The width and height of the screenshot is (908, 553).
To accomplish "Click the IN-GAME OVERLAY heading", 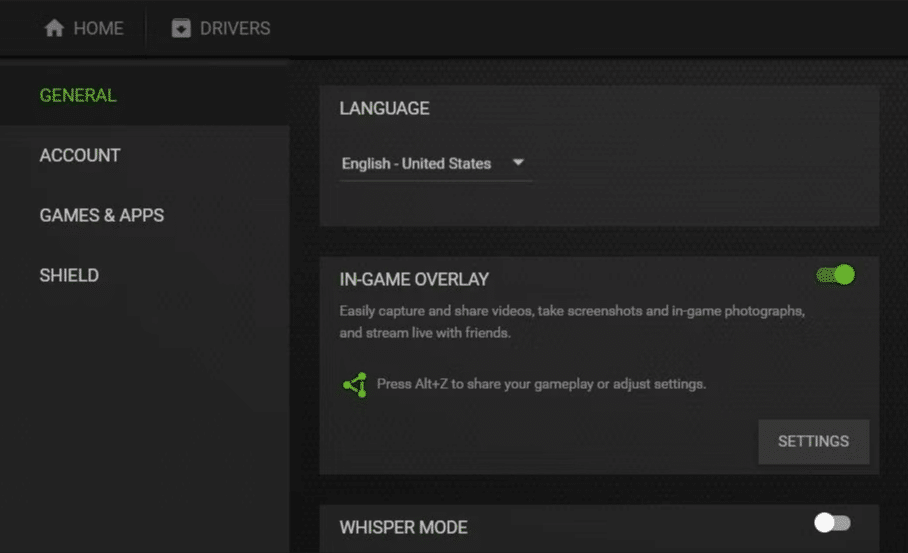I will click(414, 279).
